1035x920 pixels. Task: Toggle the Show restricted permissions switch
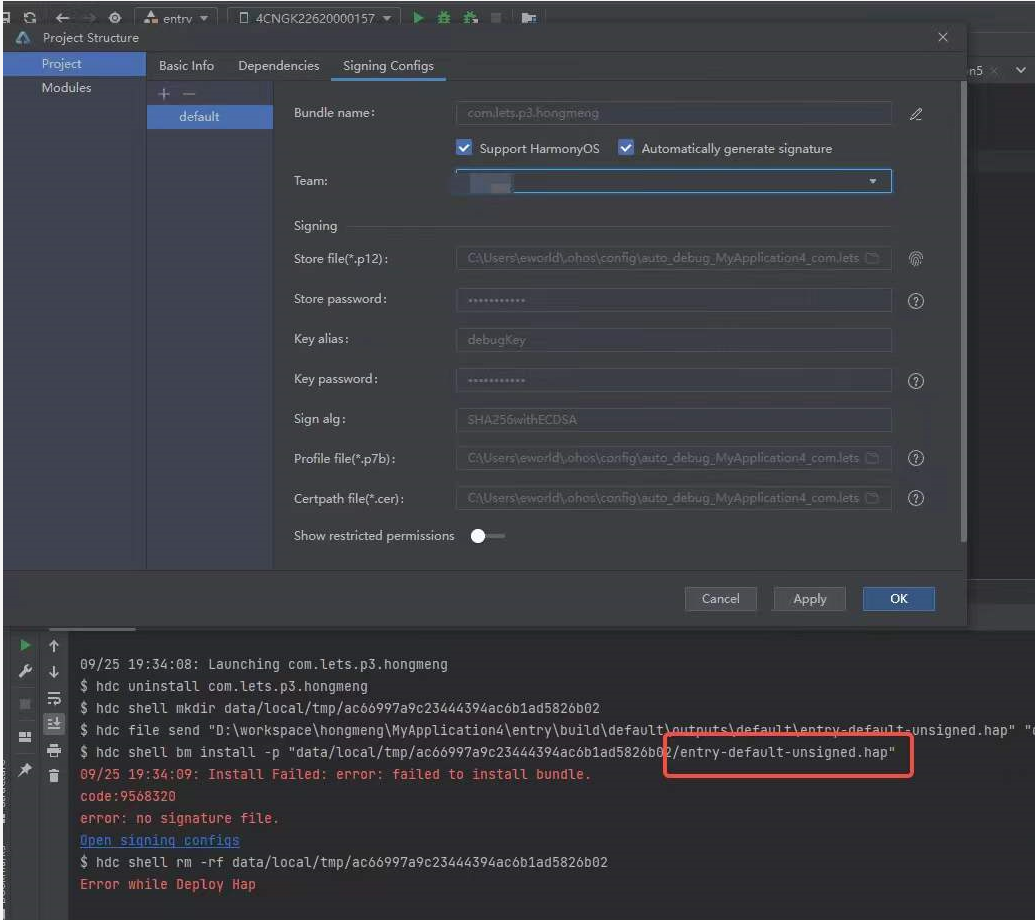[x=487, y=536]
